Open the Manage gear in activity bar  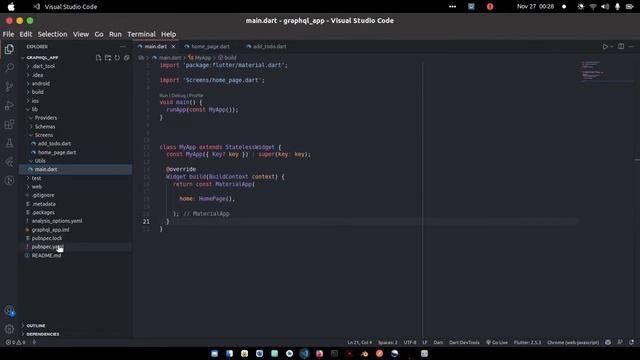coord(9,329)
